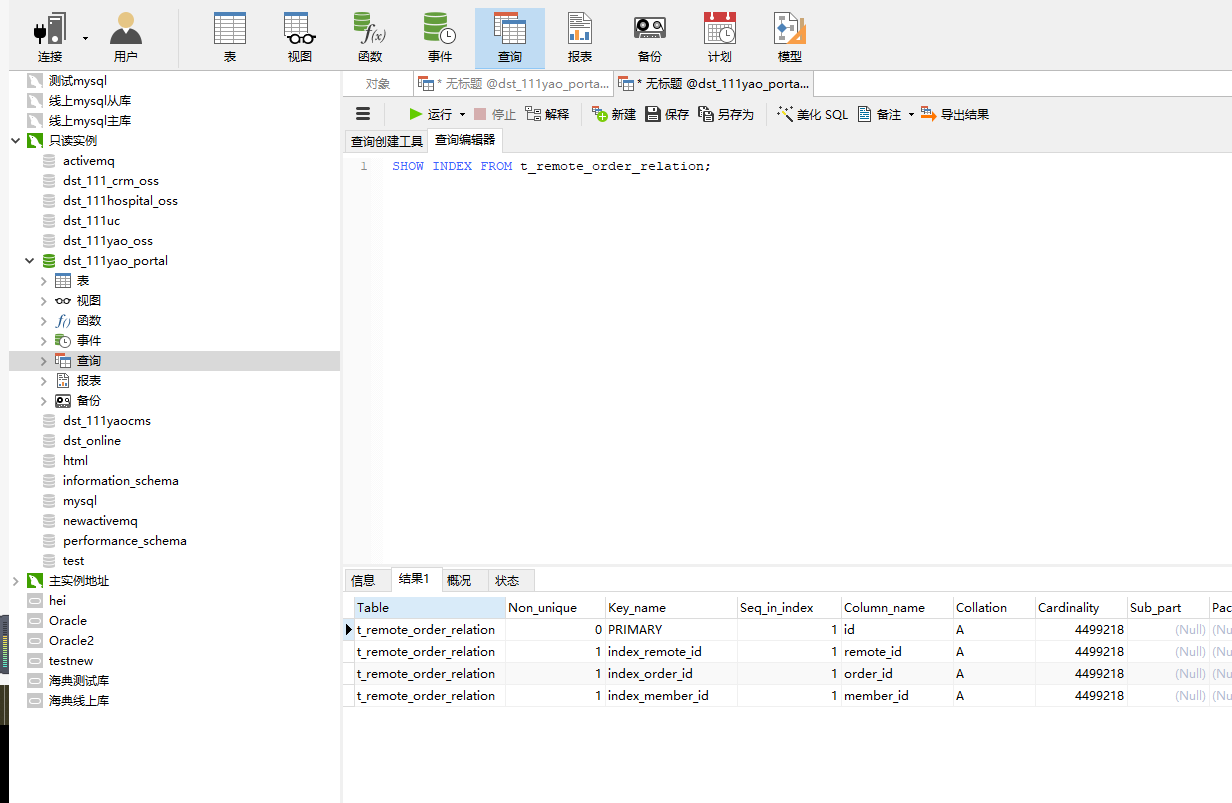
Task: Open the 模型 model toolbar icon
Action: (790, 38)
